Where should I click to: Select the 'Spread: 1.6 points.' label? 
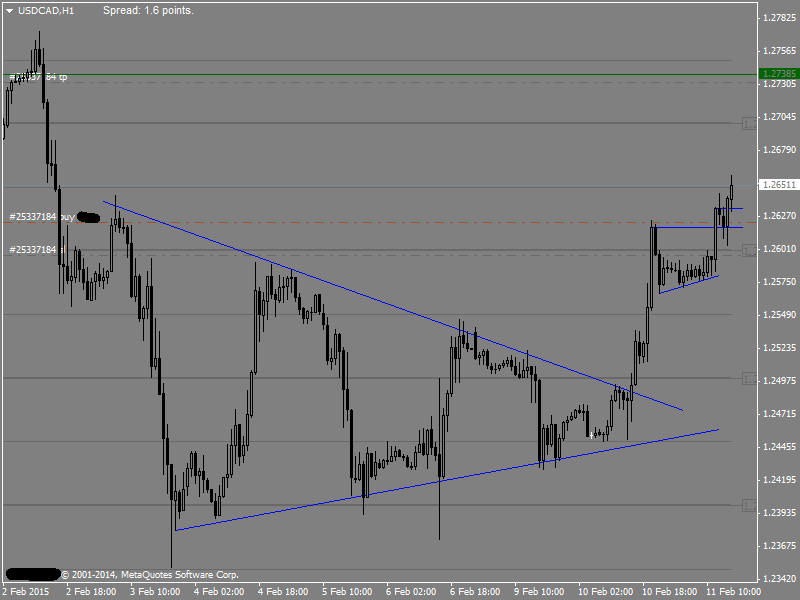148,10
